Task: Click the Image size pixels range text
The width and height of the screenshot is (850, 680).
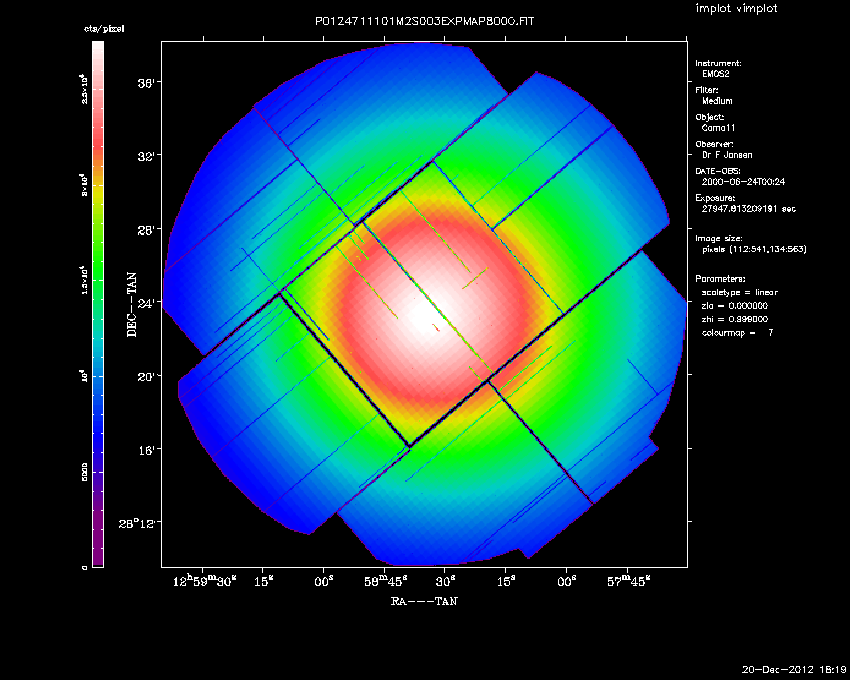Action: click(x=753, y=249)
